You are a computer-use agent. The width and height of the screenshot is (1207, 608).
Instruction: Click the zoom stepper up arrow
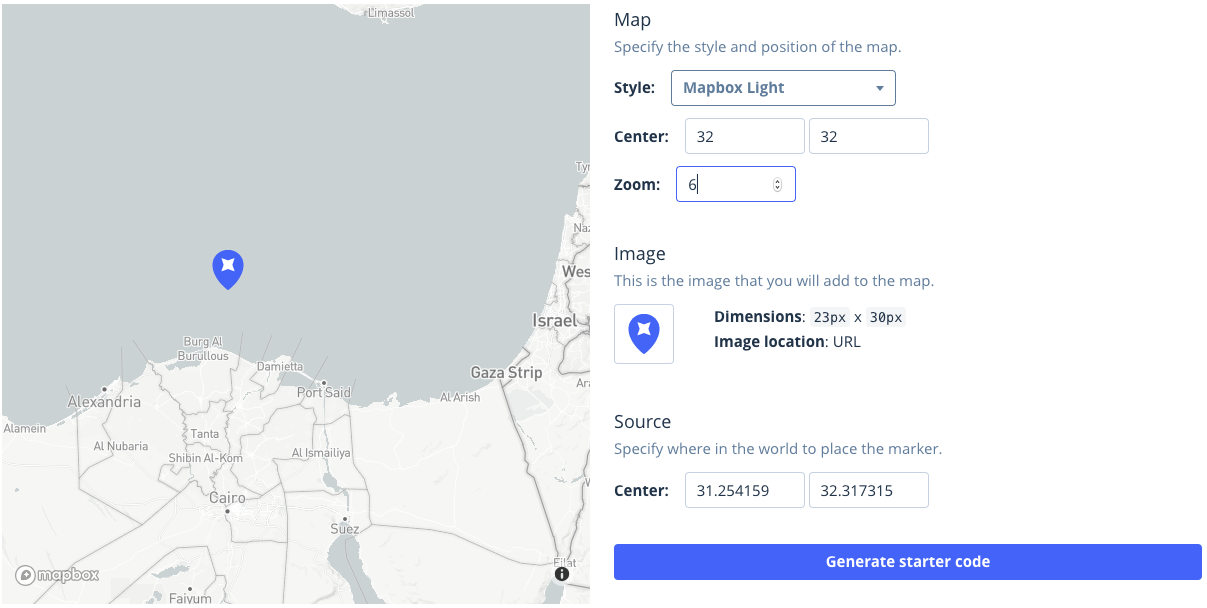[777, 179]
